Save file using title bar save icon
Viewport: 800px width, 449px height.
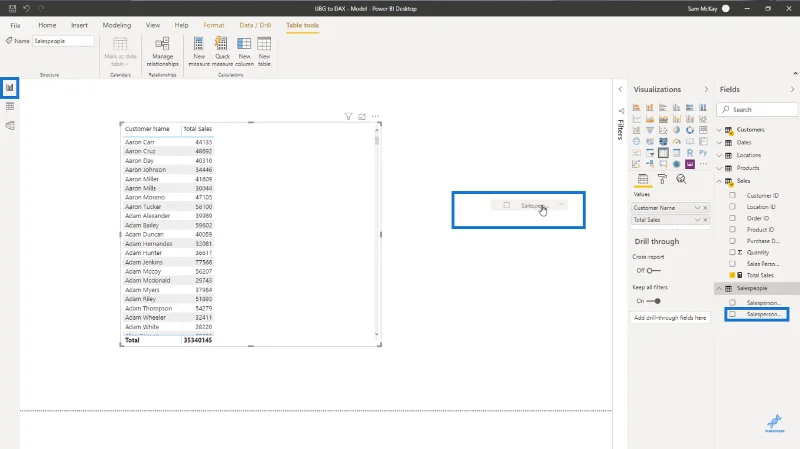(12, 8)
